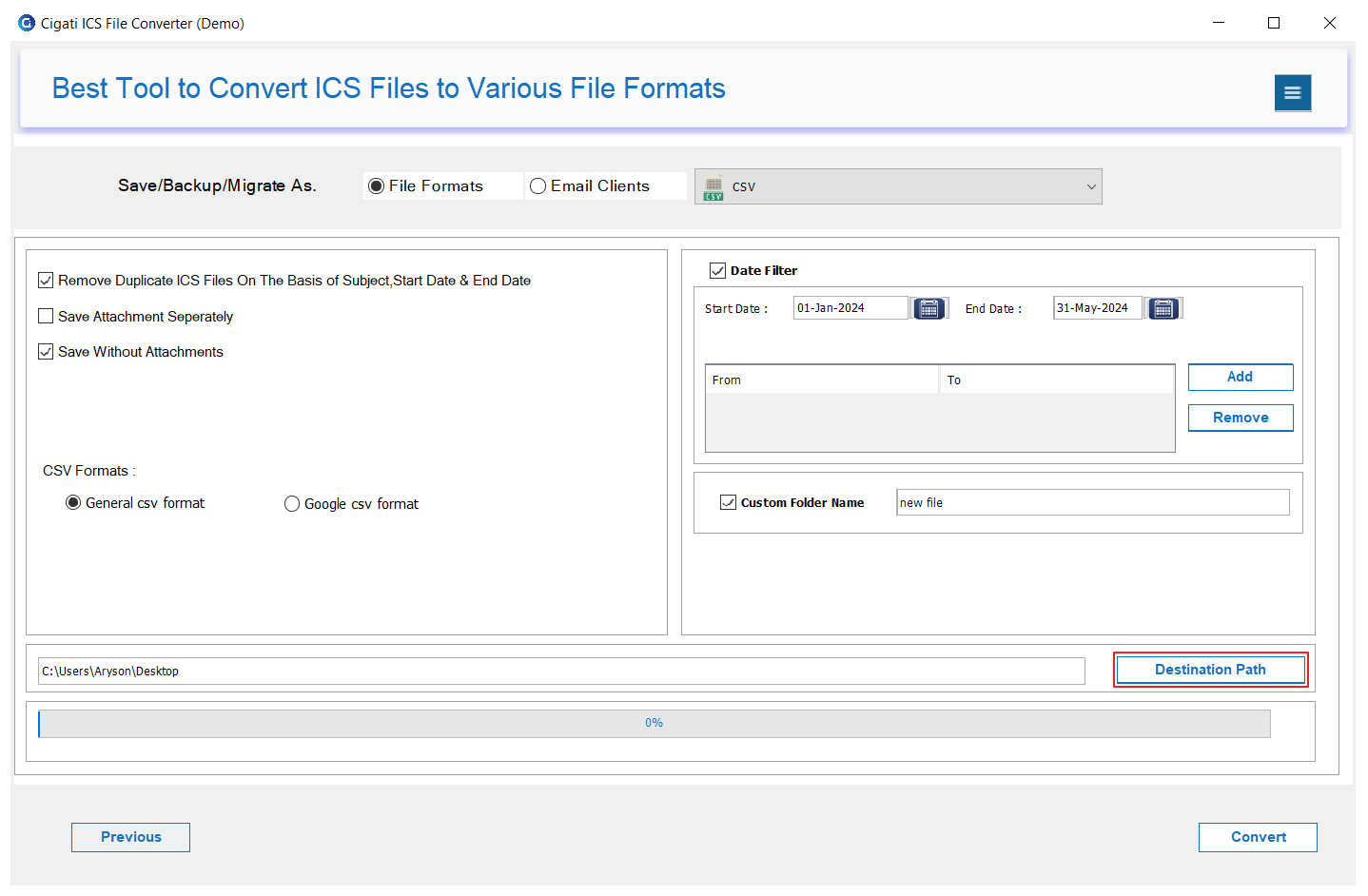Open the End Date calendar picker

pyautogui.click(x=1163, y=308)
